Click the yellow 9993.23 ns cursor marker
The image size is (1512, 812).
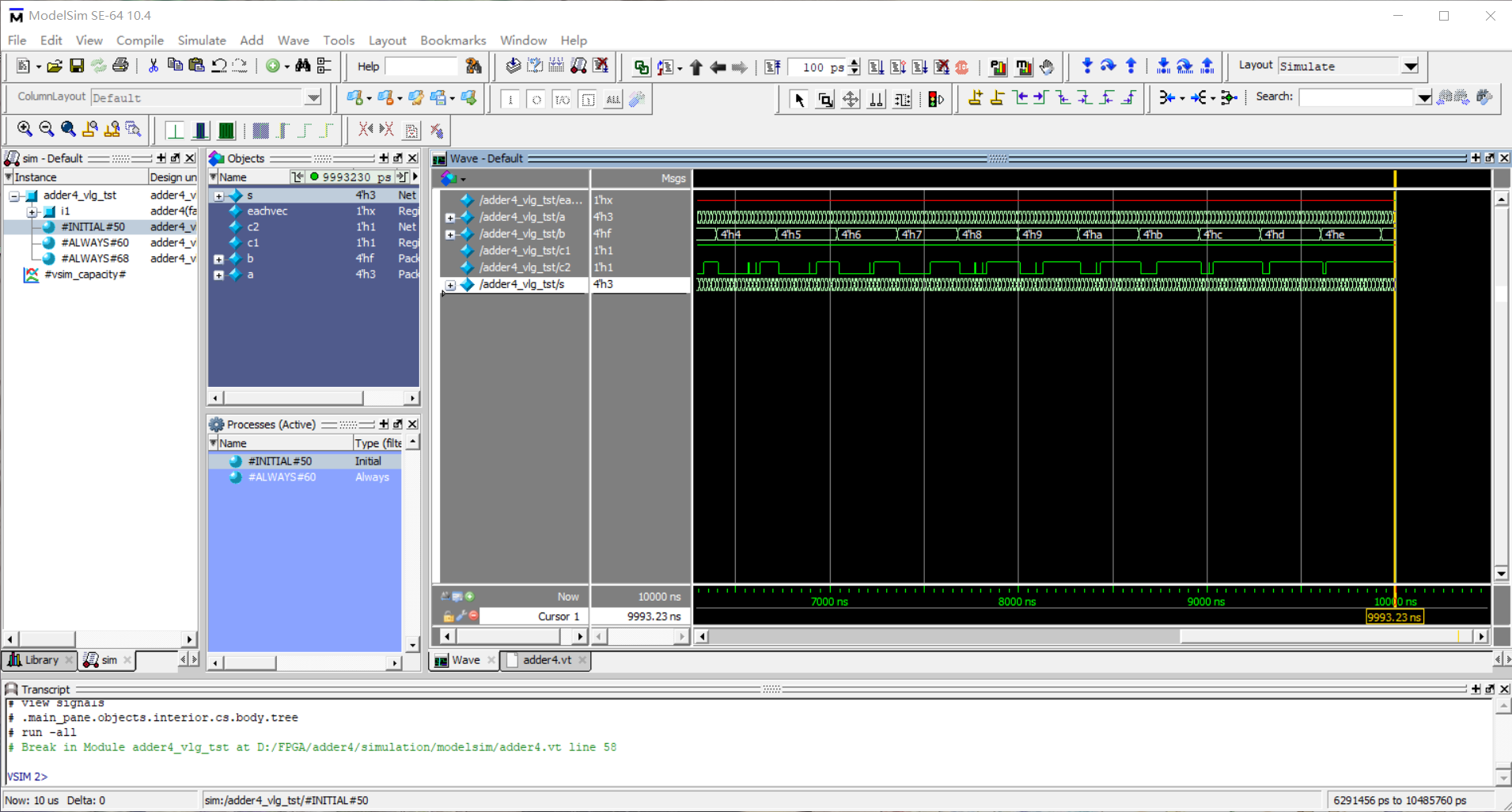[x=1394, y=617]
